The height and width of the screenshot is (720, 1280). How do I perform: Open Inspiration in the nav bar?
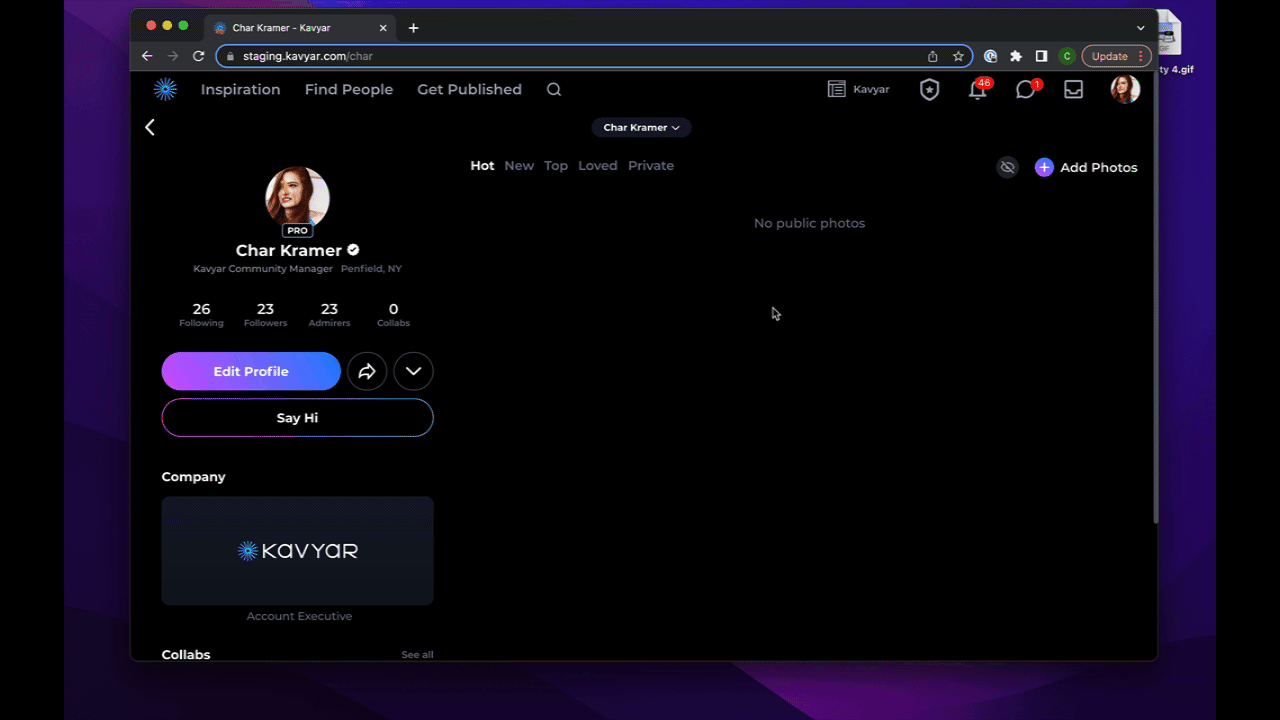coord(240,89)
